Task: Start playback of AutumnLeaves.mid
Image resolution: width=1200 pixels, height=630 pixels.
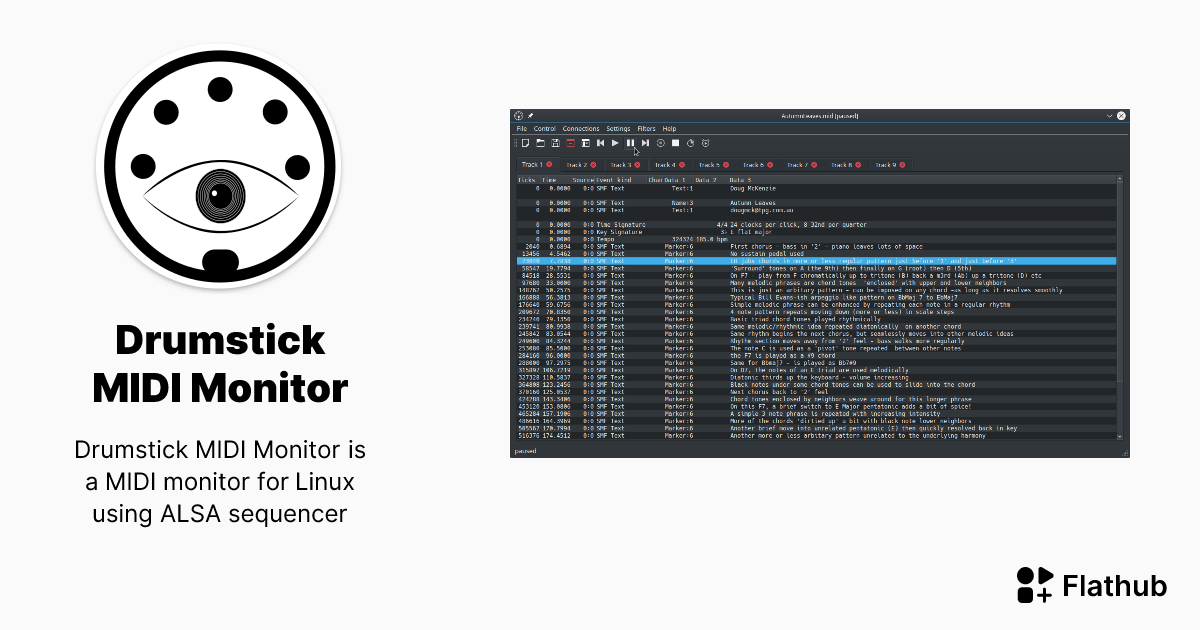Action: click(615, 143)
